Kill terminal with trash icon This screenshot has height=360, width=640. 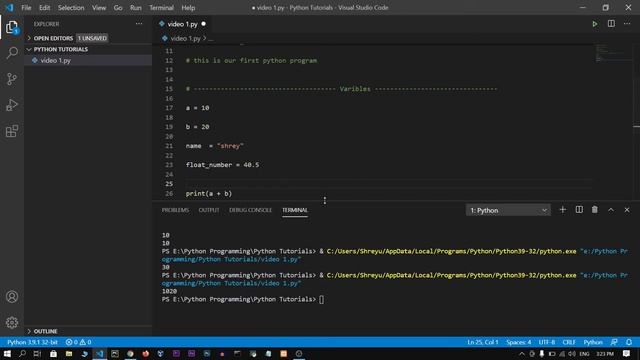tap(595, 210)
